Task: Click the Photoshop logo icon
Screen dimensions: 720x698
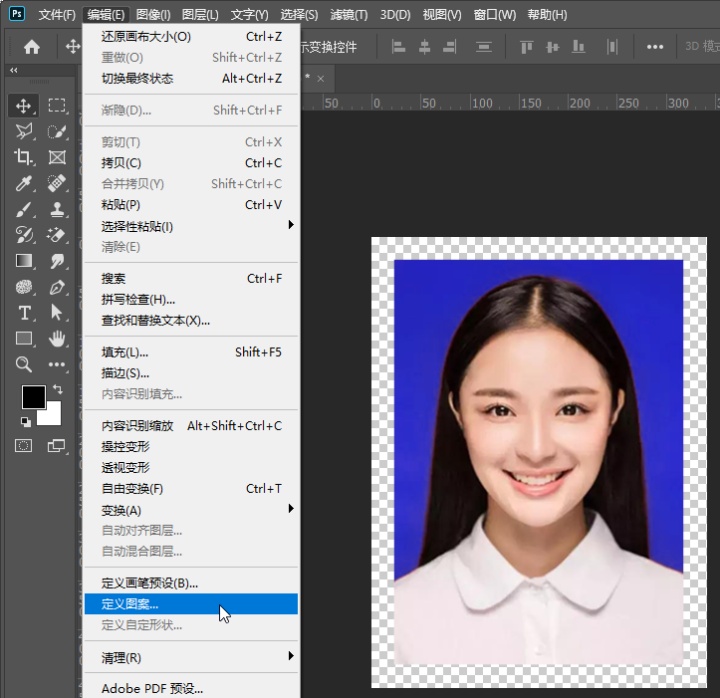Action: pos(17,13)
